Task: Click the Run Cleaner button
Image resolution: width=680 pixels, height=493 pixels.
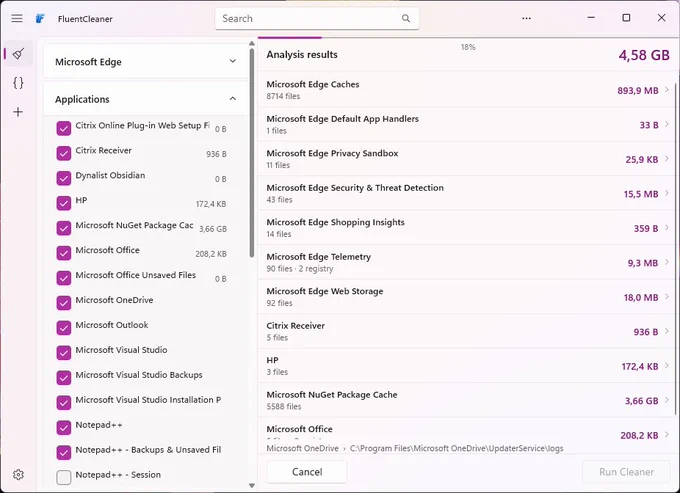Action: click(x=626, y=472)
